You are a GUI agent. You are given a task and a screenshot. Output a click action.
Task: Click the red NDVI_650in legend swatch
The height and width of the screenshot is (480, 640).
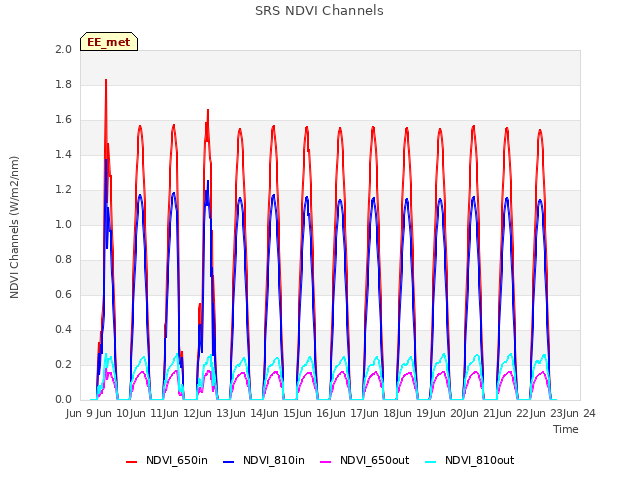(x=131, y=462)
